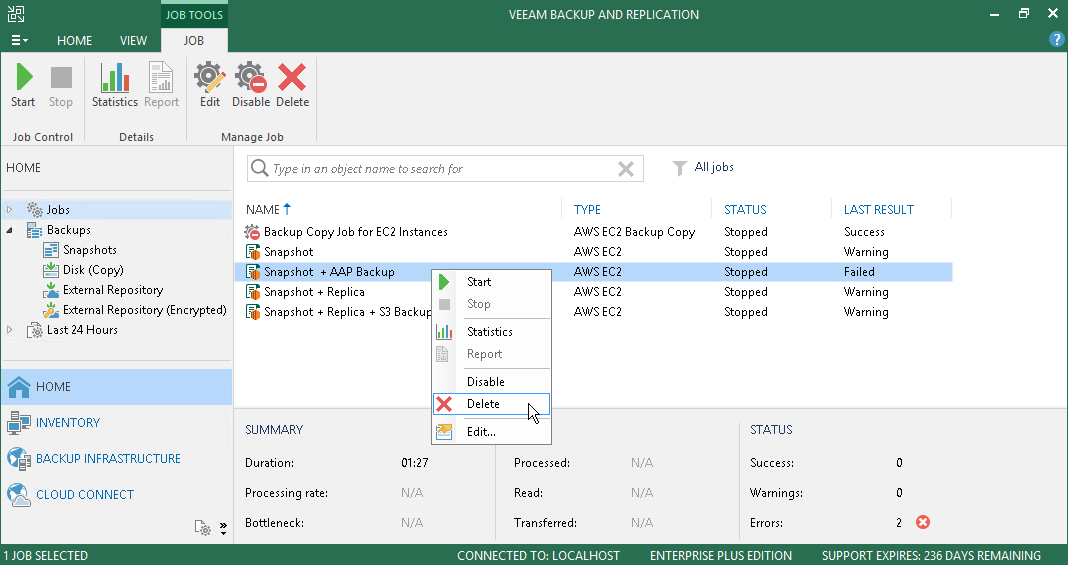Image resolution: width=1068 pixels, height=565 pixels.
Task: Select the JOB ribbon tab
Action: (x=193, y=41)
